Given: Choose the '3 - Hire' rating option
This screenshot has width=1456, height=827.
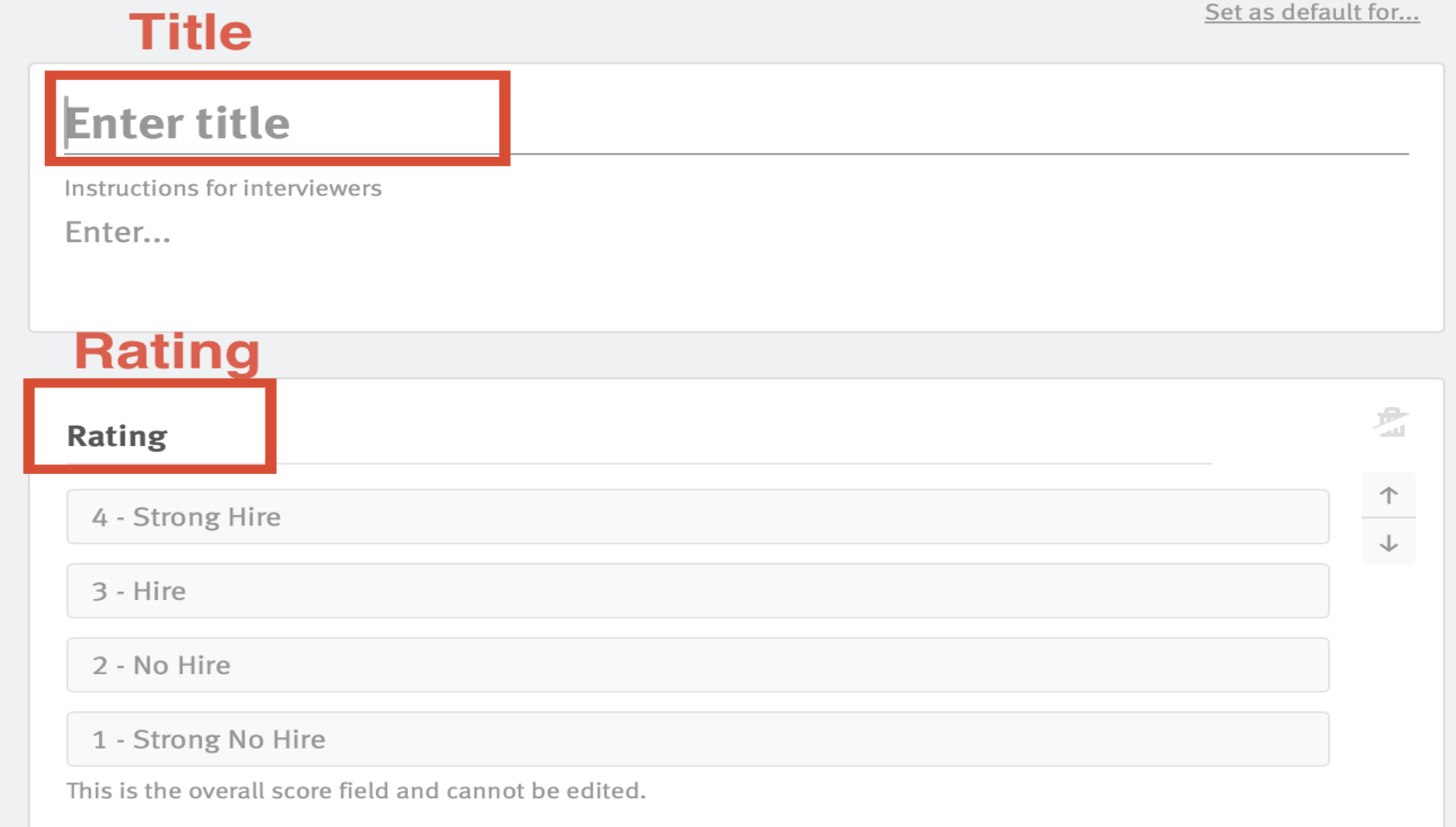Looking at the screenshot, I should pyautogui.click(x=698, y=591).
